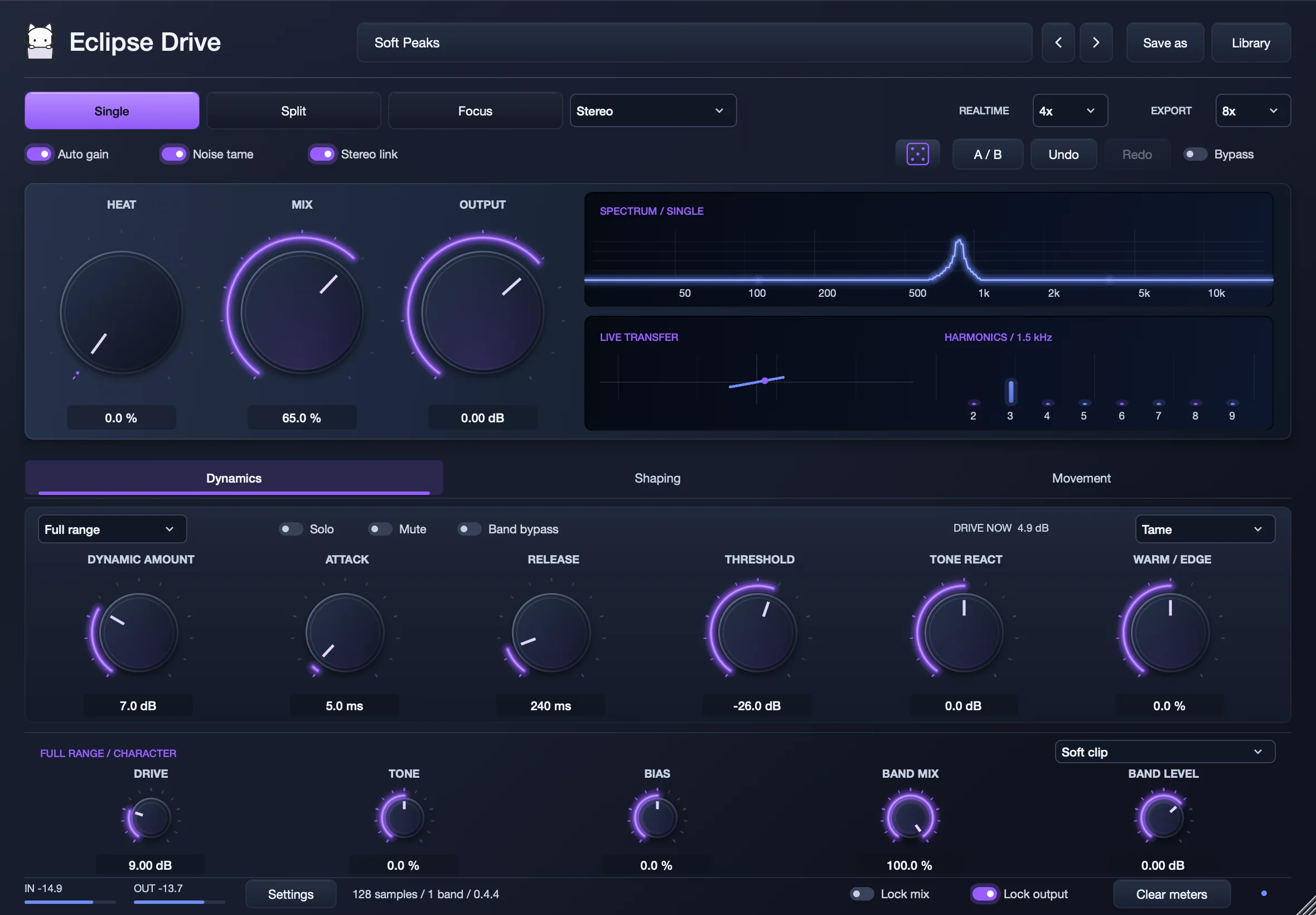Screen dimensions: 1316x915
Task: Open the Realtime 4x oversampling dropdown
Action: 1070,110
